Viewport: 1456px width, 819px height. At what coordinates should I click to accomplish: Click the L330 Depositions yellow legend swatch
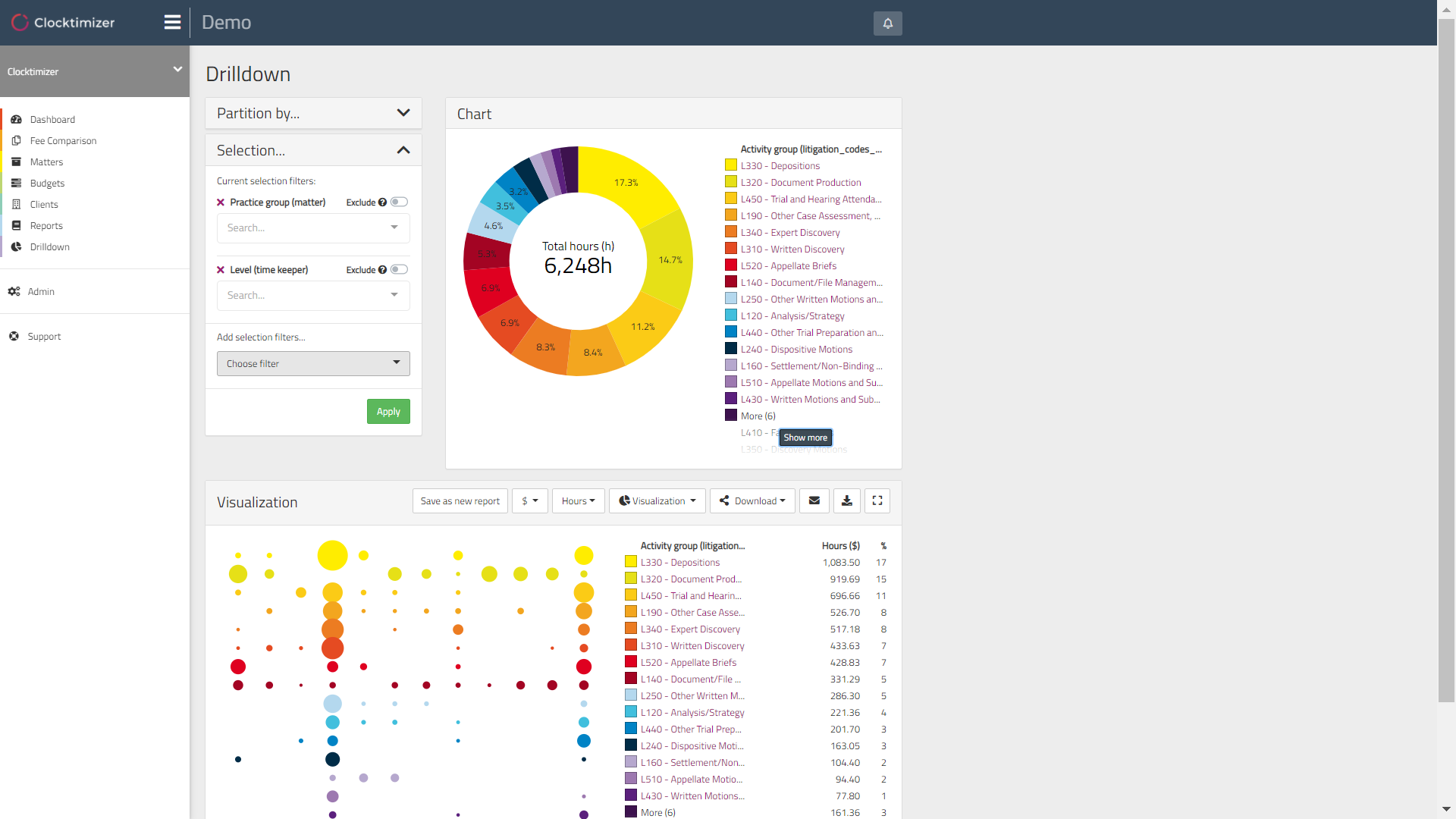(x=731, y=165)
